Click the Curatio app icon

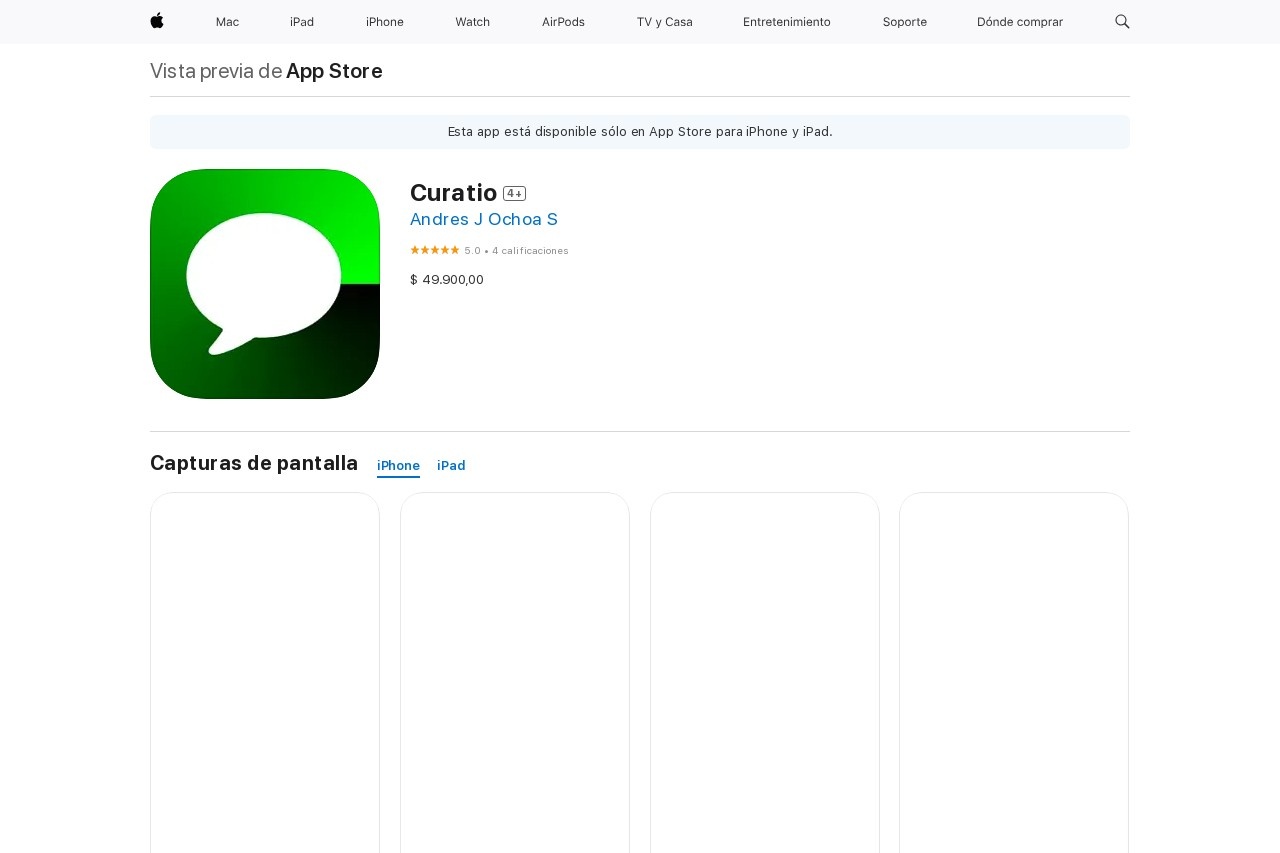point(265,284)
